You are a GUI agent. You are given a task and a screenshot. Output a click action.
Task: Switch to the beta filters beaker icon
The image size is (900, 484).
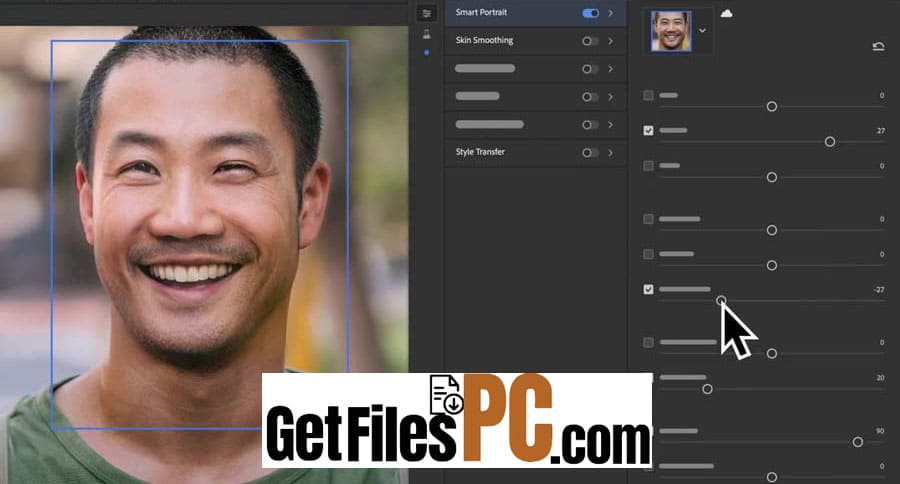(x=426, y=34)
